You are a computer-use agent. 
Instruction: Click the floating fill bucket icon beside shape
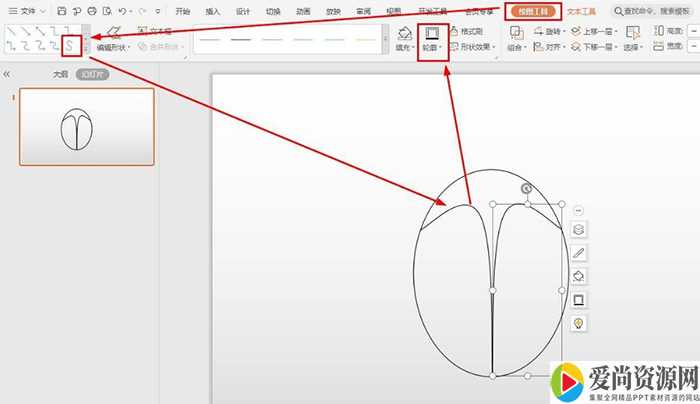coord(578,276)
